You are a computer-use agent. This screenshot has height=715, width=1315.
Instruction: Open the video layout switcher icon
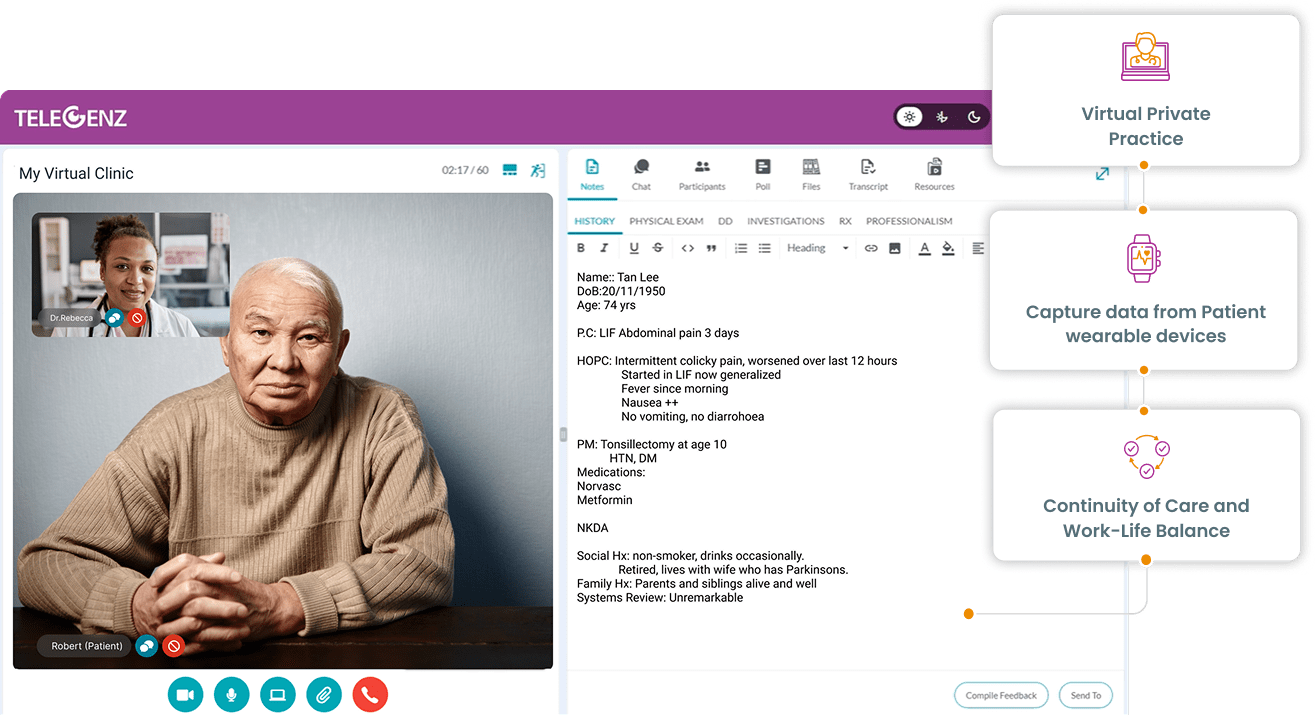click(x=510, y=171)
